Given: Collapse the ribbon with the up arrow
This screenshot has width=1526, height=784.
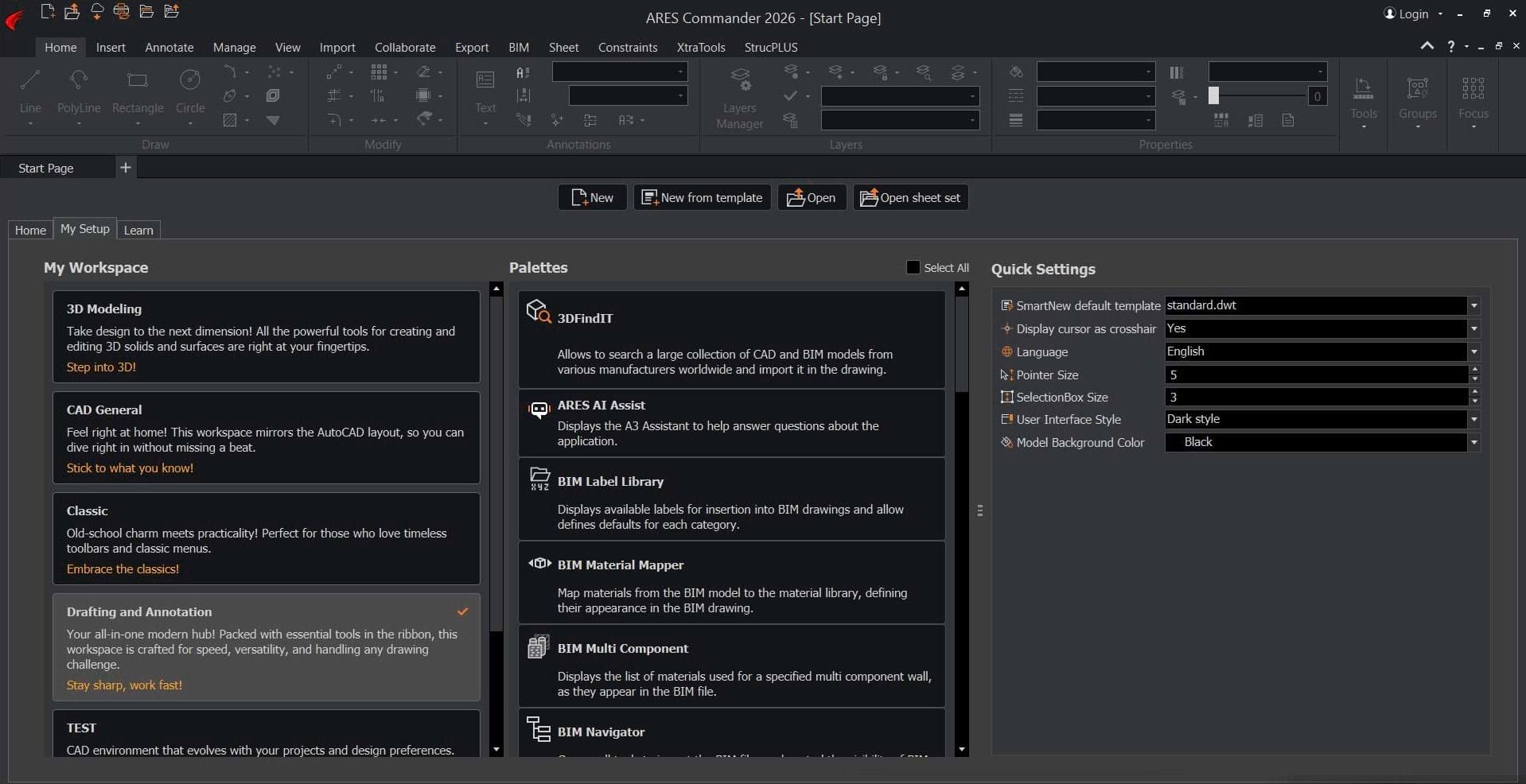Looking at the screenshot, I should [1427, 46].
